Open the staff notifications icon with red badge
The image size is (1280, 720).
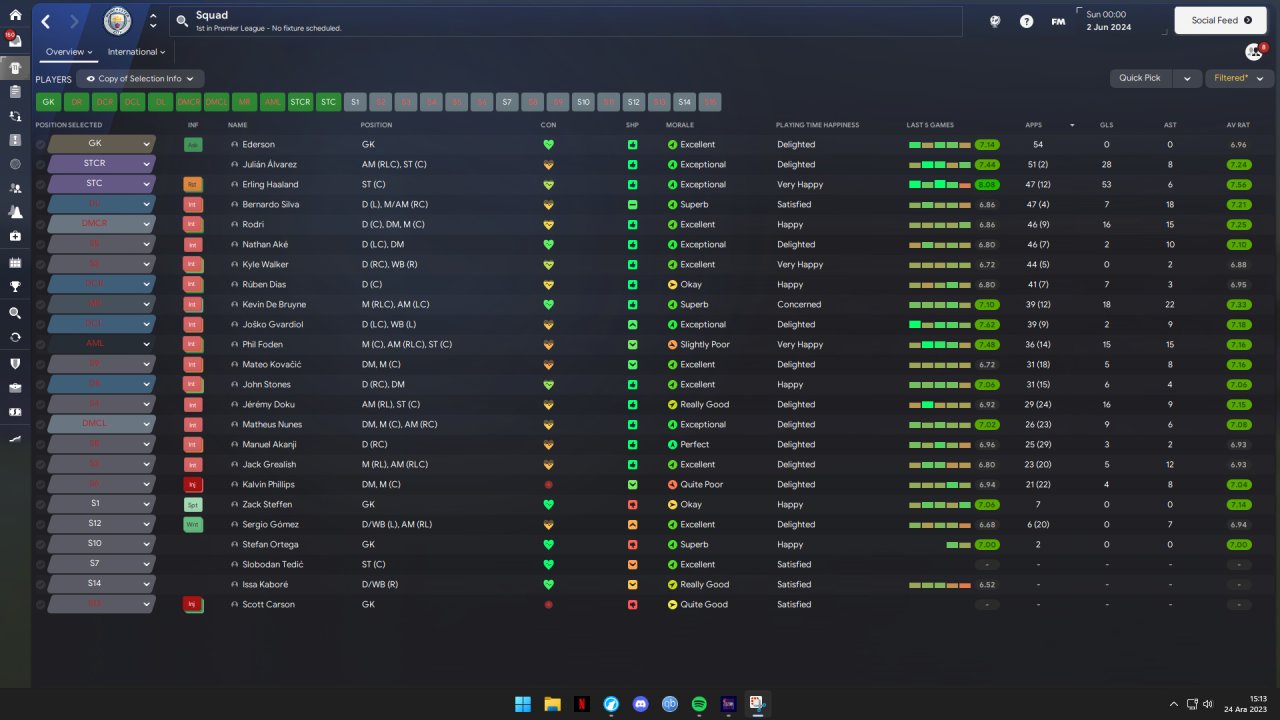click(x=1254, y=51)
